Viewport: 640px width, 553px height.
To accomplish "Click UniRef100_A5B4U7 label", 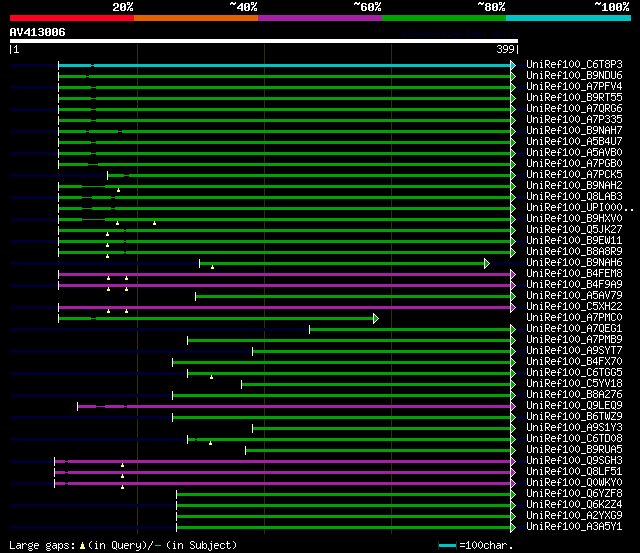I will 574,142.
